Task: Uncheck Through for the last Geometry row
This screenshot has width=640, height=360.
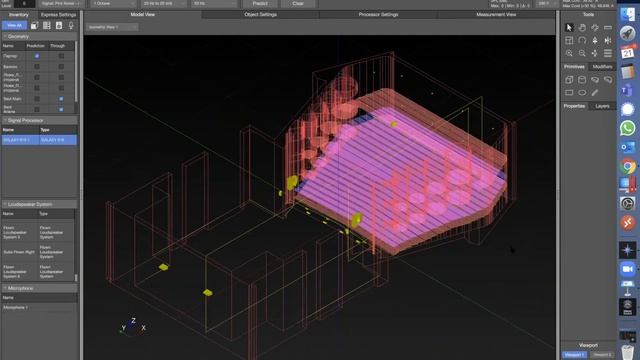Action: [61, 109]
